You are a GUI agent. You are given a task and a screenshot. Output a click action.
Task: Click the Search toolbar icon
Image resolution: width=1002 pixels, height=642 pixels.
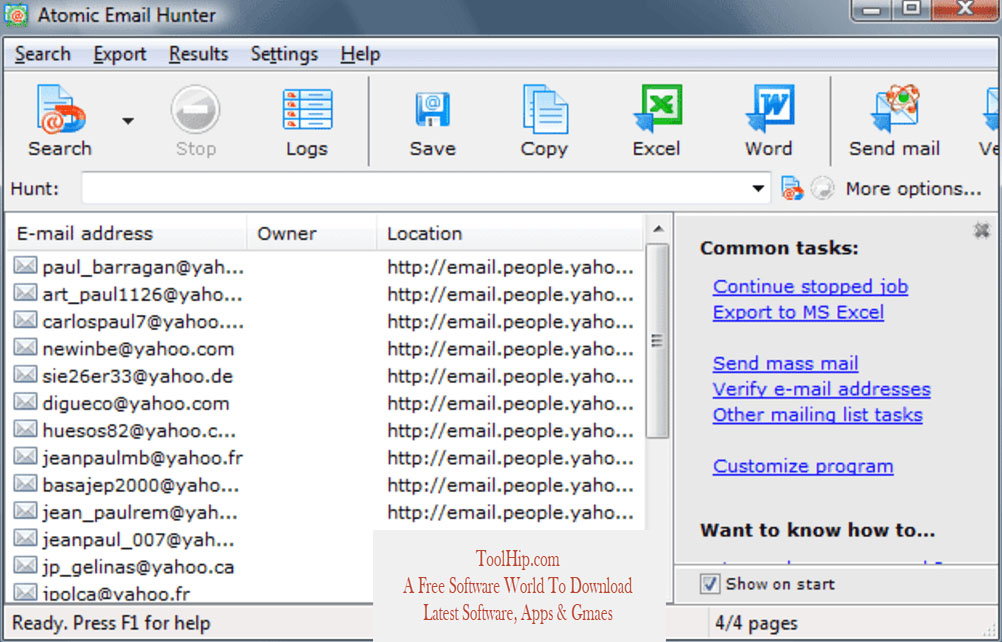61,110
